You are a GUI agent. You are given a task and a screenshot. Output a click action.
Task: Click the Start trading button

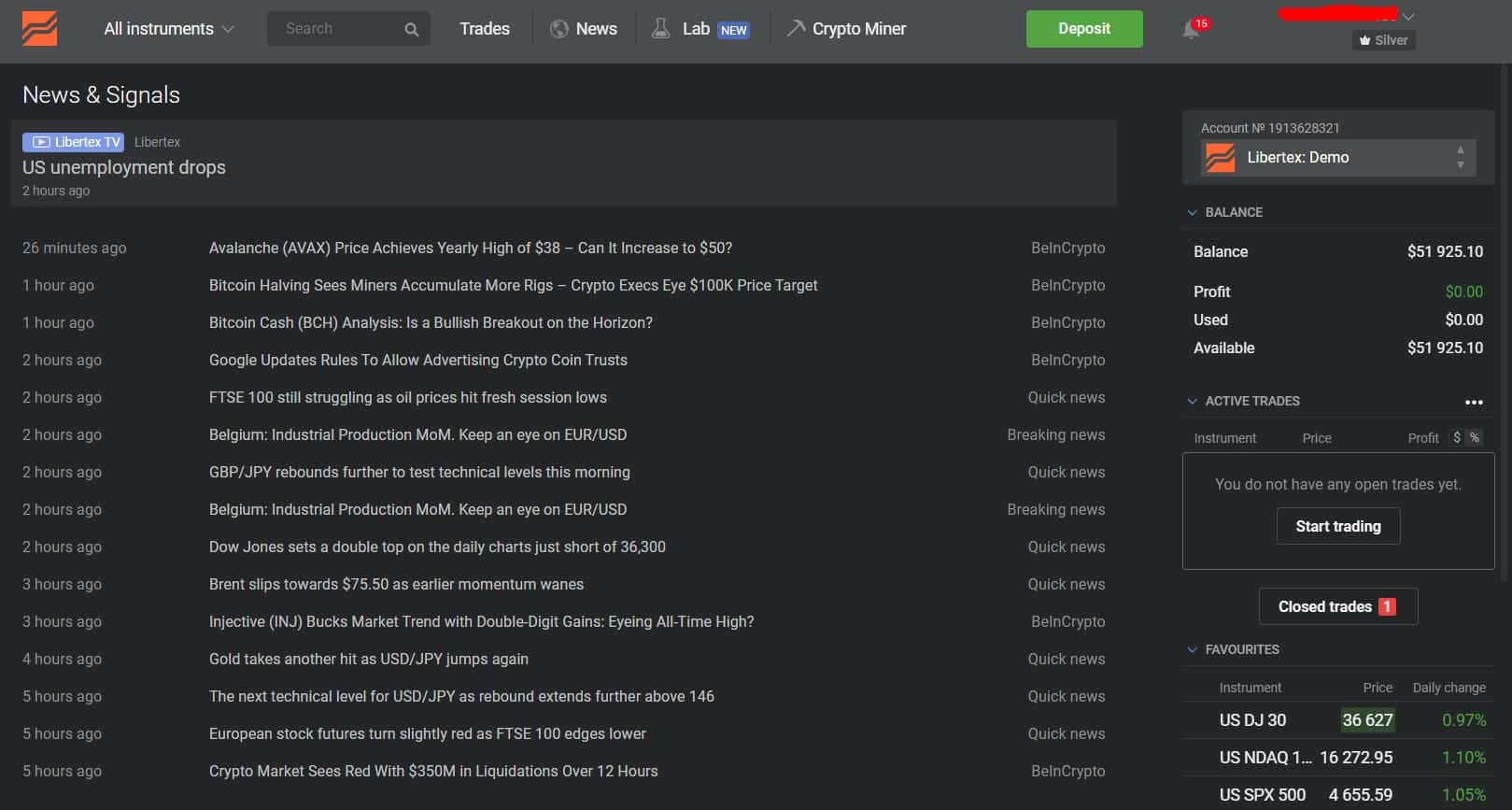tap(1338, 526)
